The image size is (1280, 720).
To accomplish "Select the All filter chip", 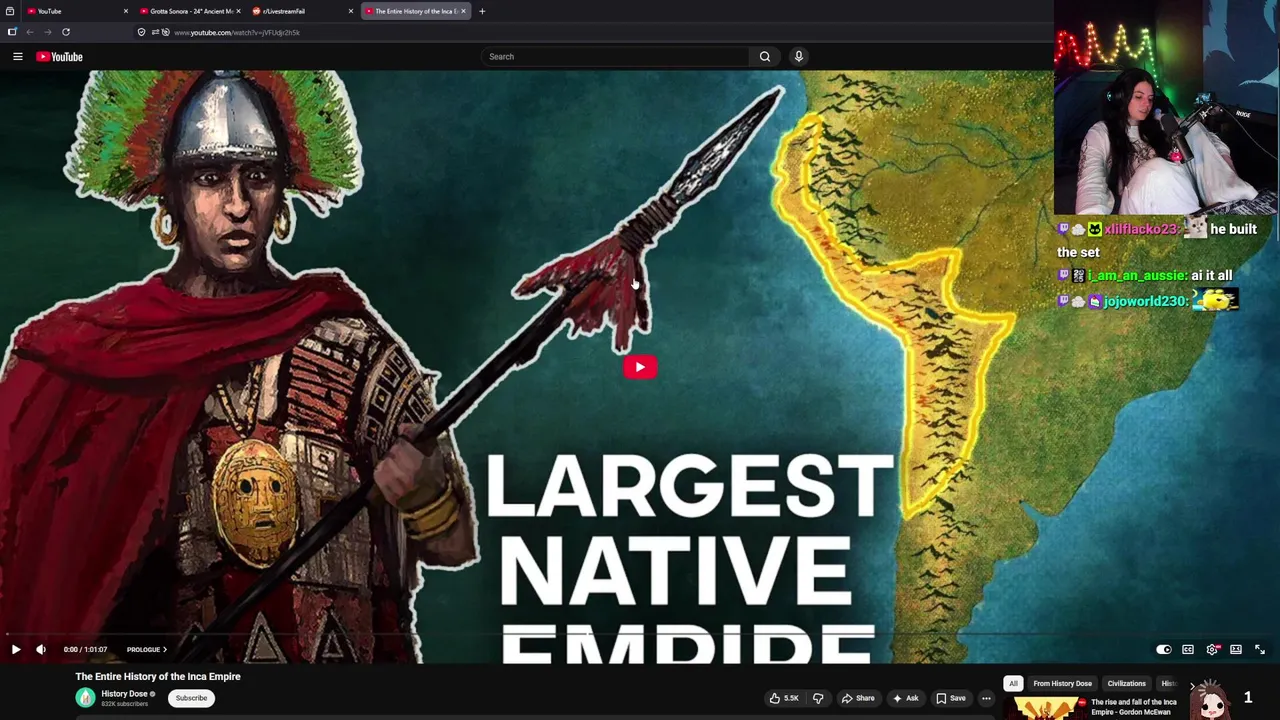I will pyautogui.click(x=1013, y=684).
